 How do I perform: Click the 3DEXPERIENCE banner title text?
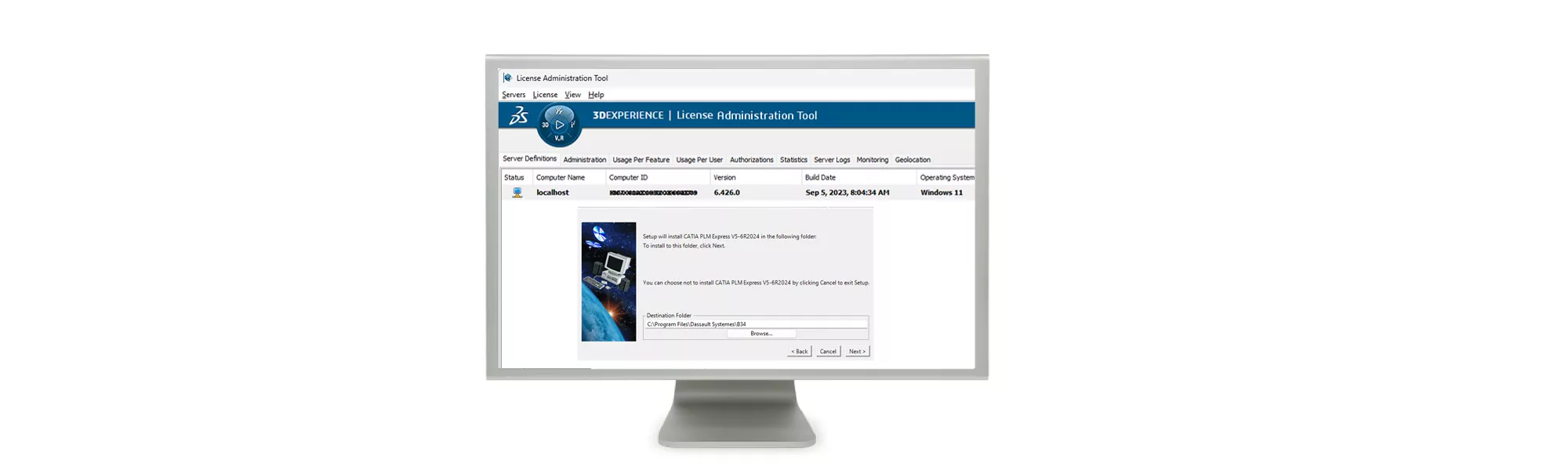point(705,115)
